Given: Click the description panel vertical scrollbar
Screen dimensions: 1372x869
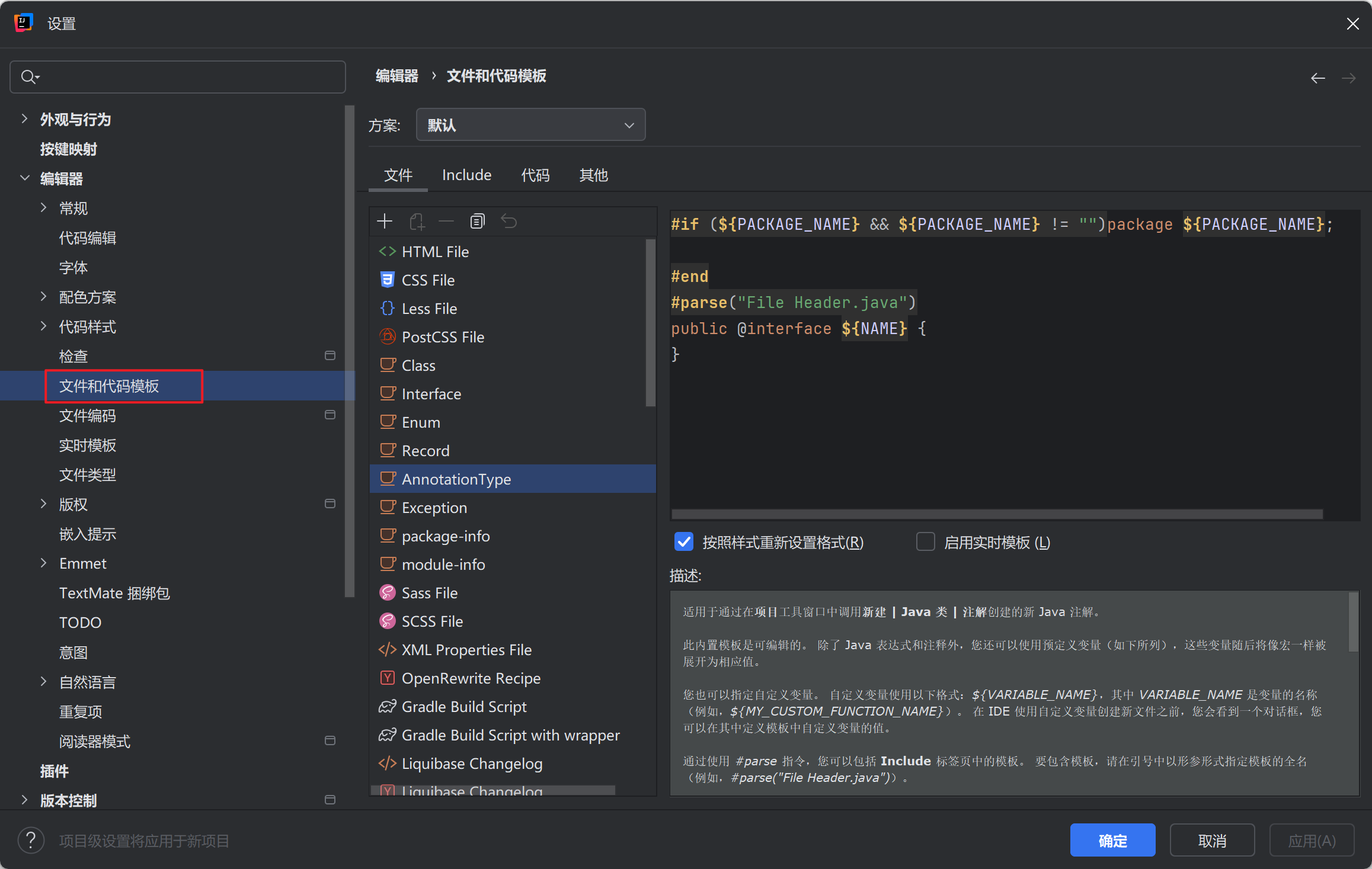Looking at the screenshot, I should [1353, 622].
